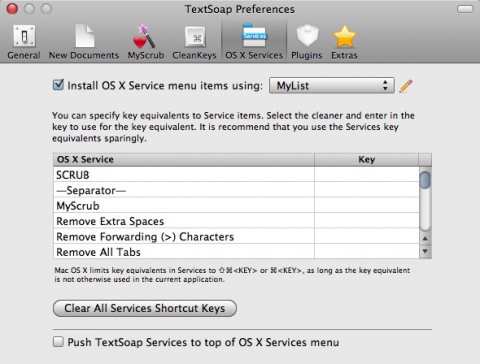Click the OS X Service column header
Viewport: 480px width, 364px height.
click(x=184, y=160)
